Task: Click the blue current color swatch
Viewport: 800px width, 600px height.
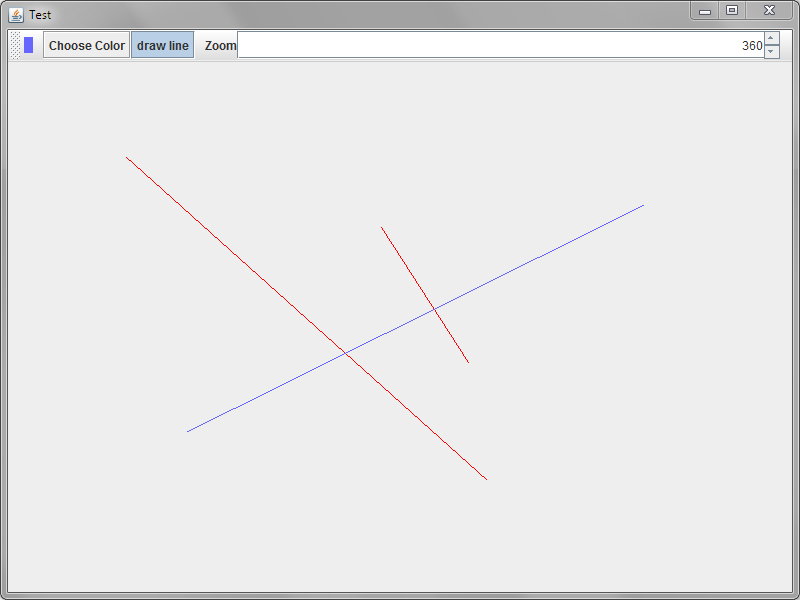Action: (x=29, y=45)
